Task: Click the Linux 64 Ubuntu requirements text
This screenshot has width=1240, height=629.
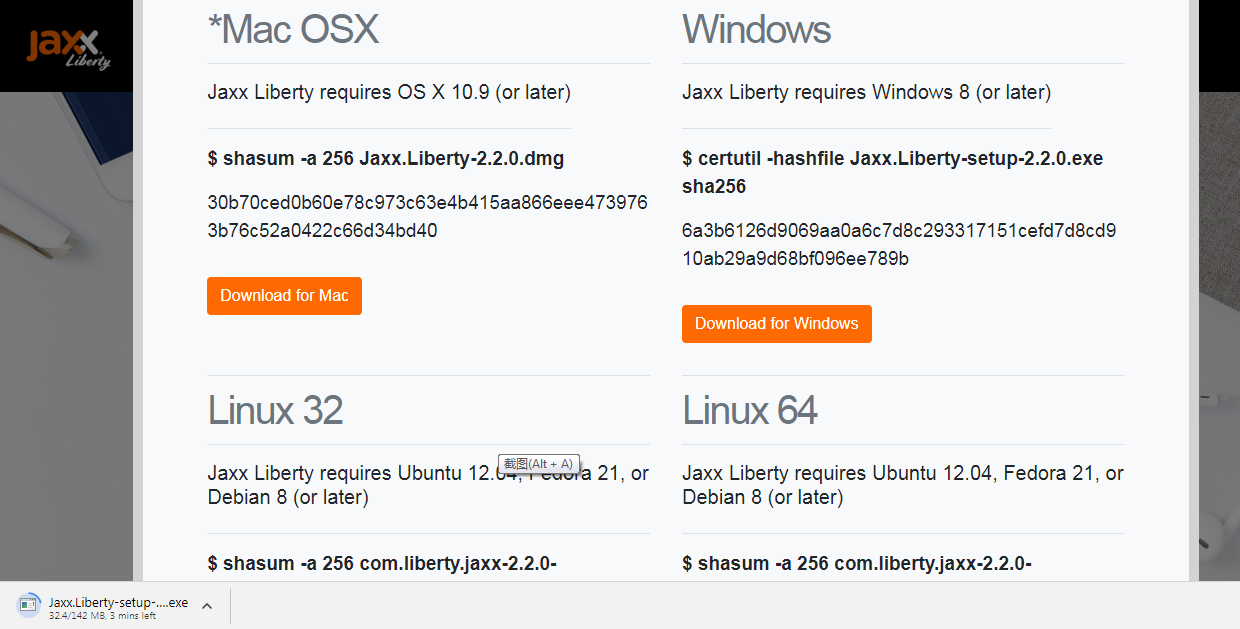Action: 903,485
